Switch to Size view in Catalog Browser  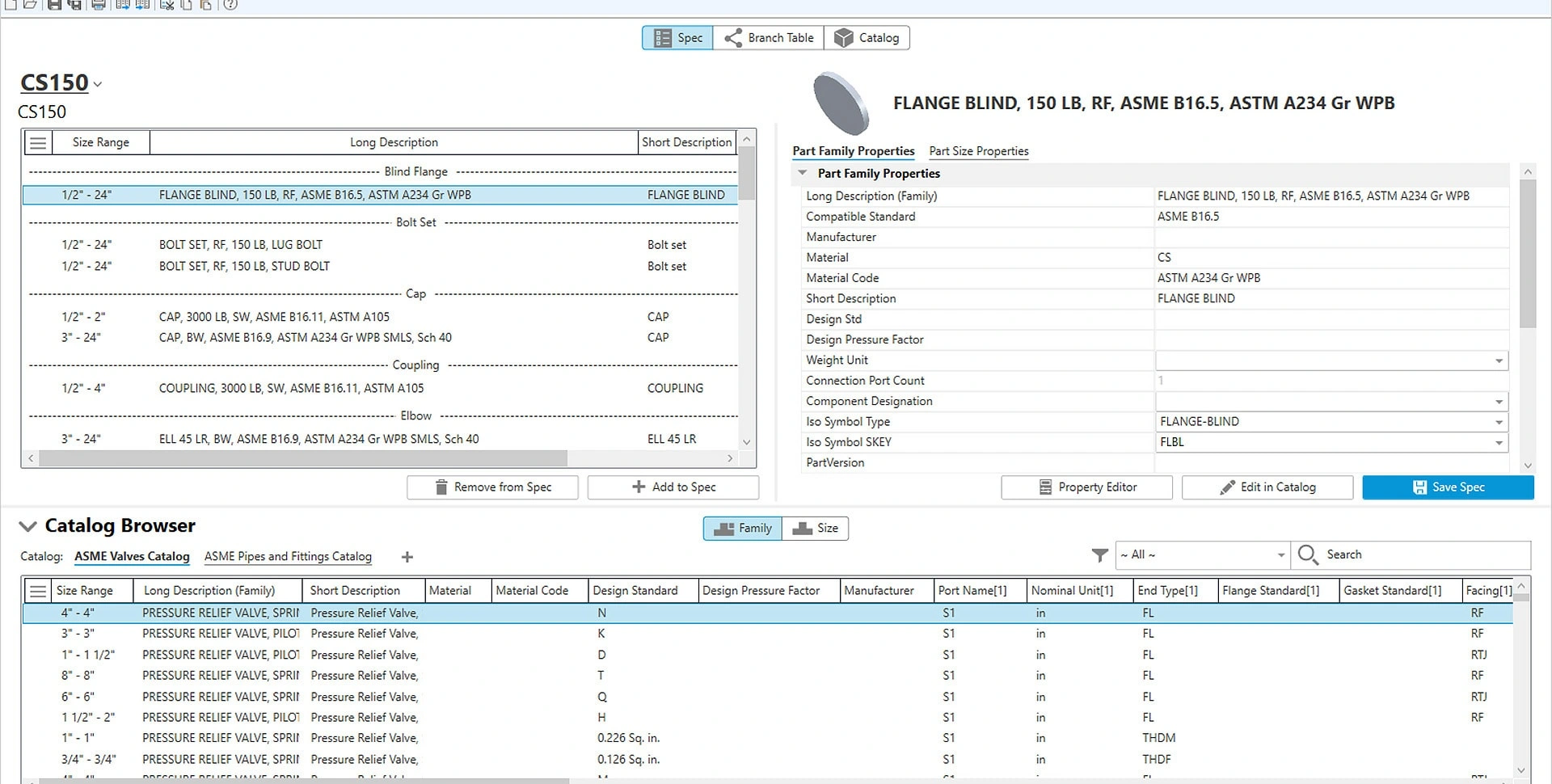pos(816,529)
